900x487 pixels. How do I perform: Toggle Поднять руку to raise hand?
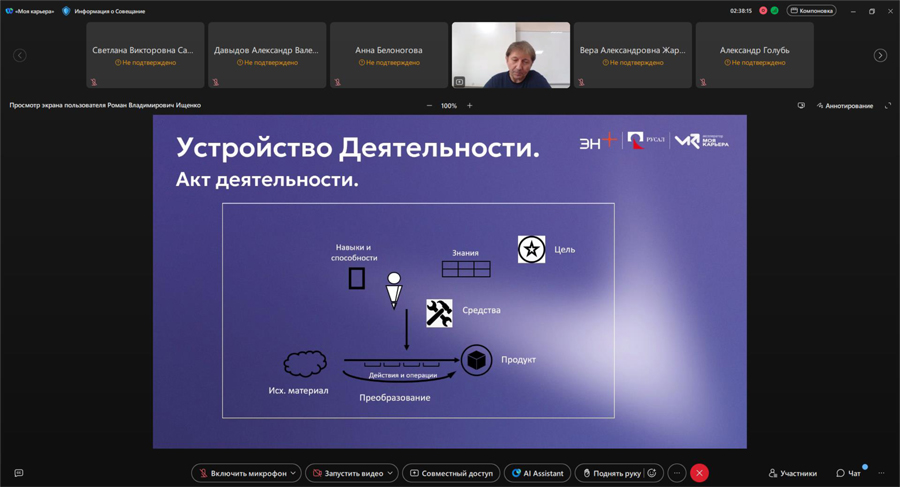pyautogui.click(x=611, y=473)
